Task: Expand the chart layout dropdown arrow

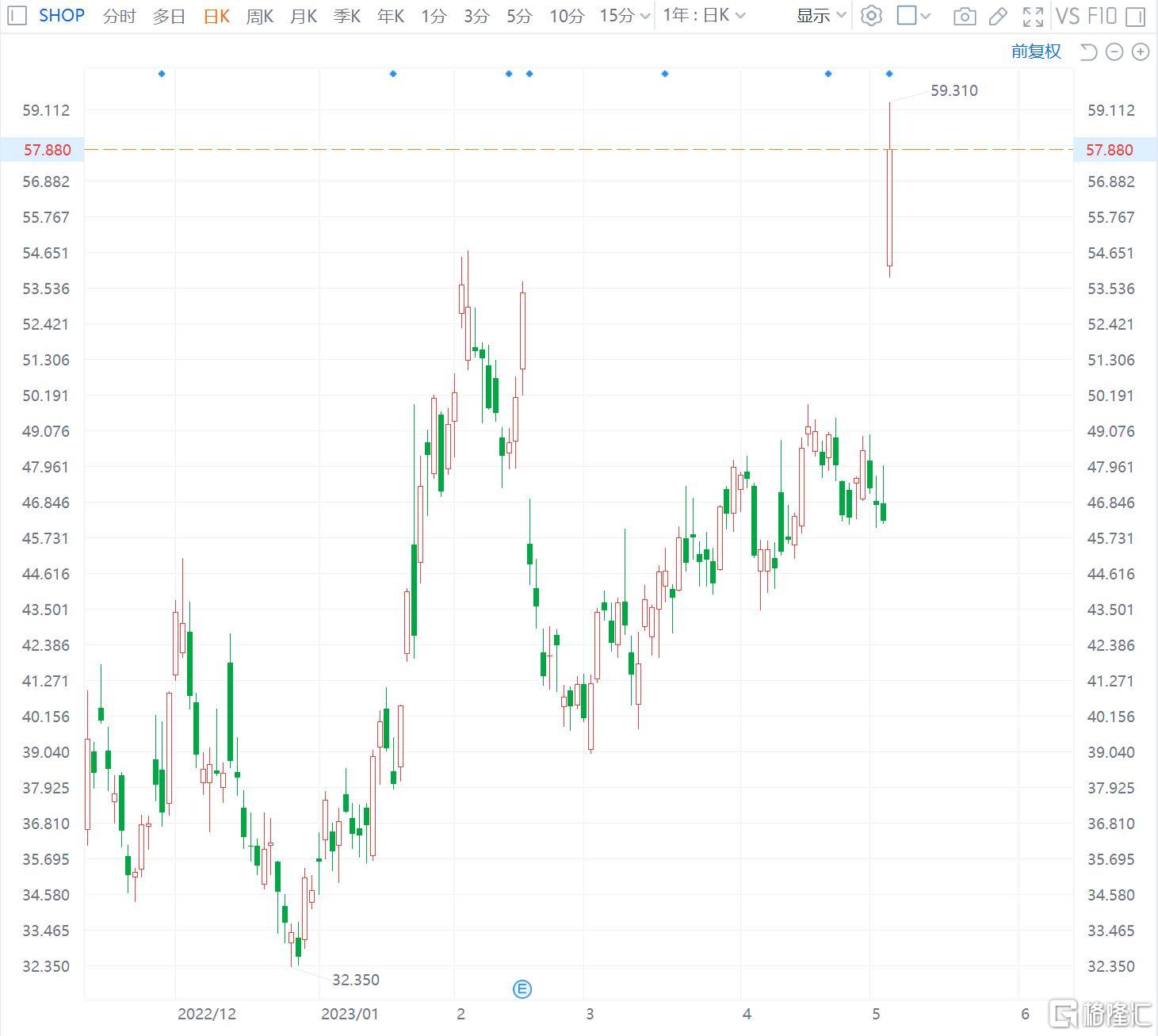Action: 926,16
